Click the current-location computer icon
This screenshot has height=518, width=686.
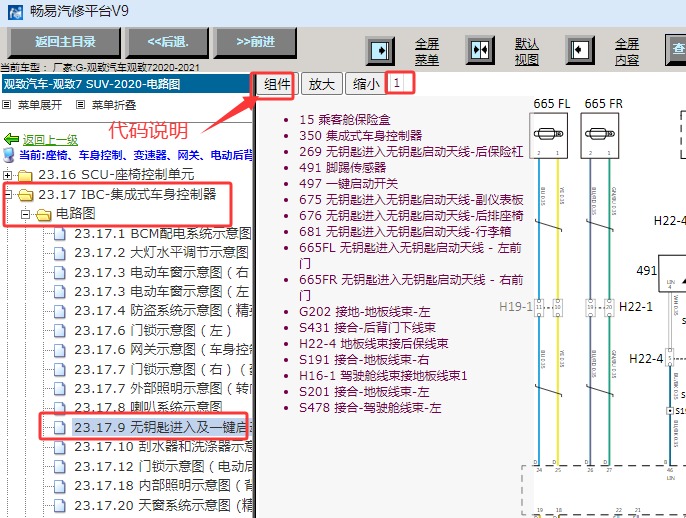8,155
